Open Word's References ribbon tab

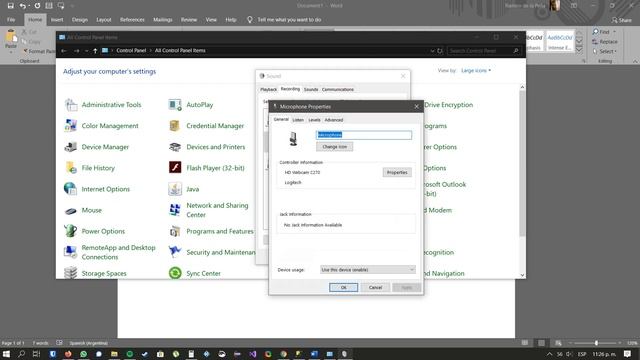tap(132, 20)
